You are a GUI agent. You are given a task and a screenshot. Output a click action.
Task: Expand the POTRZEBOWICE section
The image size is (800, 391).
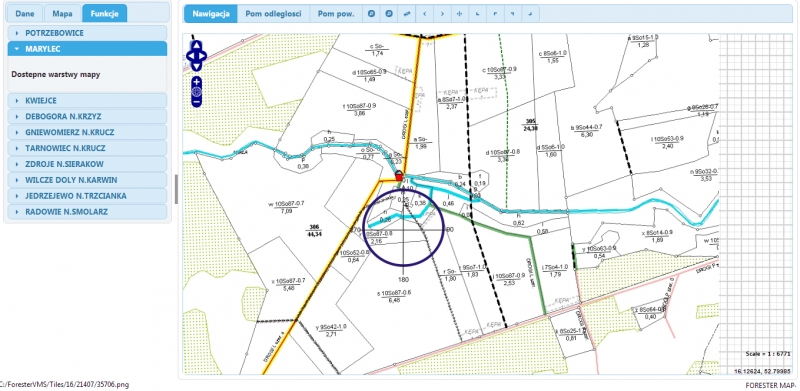click(x=87, y=33)
